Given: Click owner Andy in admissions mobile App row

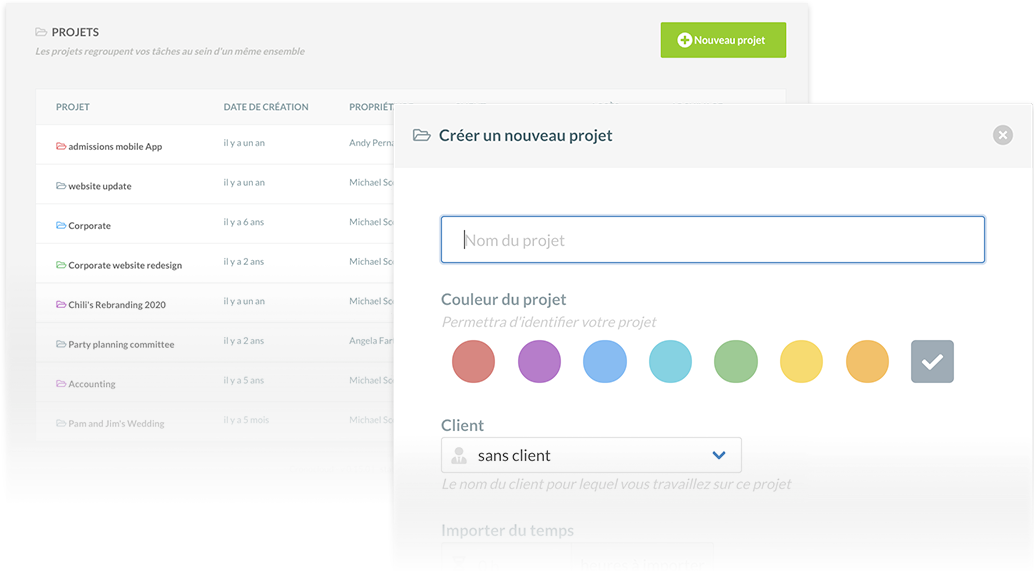Looking at the screenshot, I should pyautogui.click(x=371, y=142).
